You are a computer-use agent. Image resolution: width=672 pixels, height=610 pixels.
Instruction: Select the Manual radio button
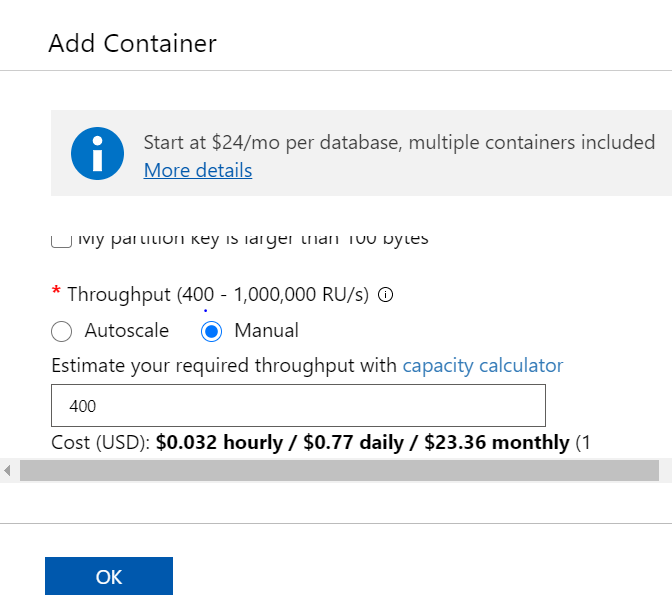tap(211, 331)
